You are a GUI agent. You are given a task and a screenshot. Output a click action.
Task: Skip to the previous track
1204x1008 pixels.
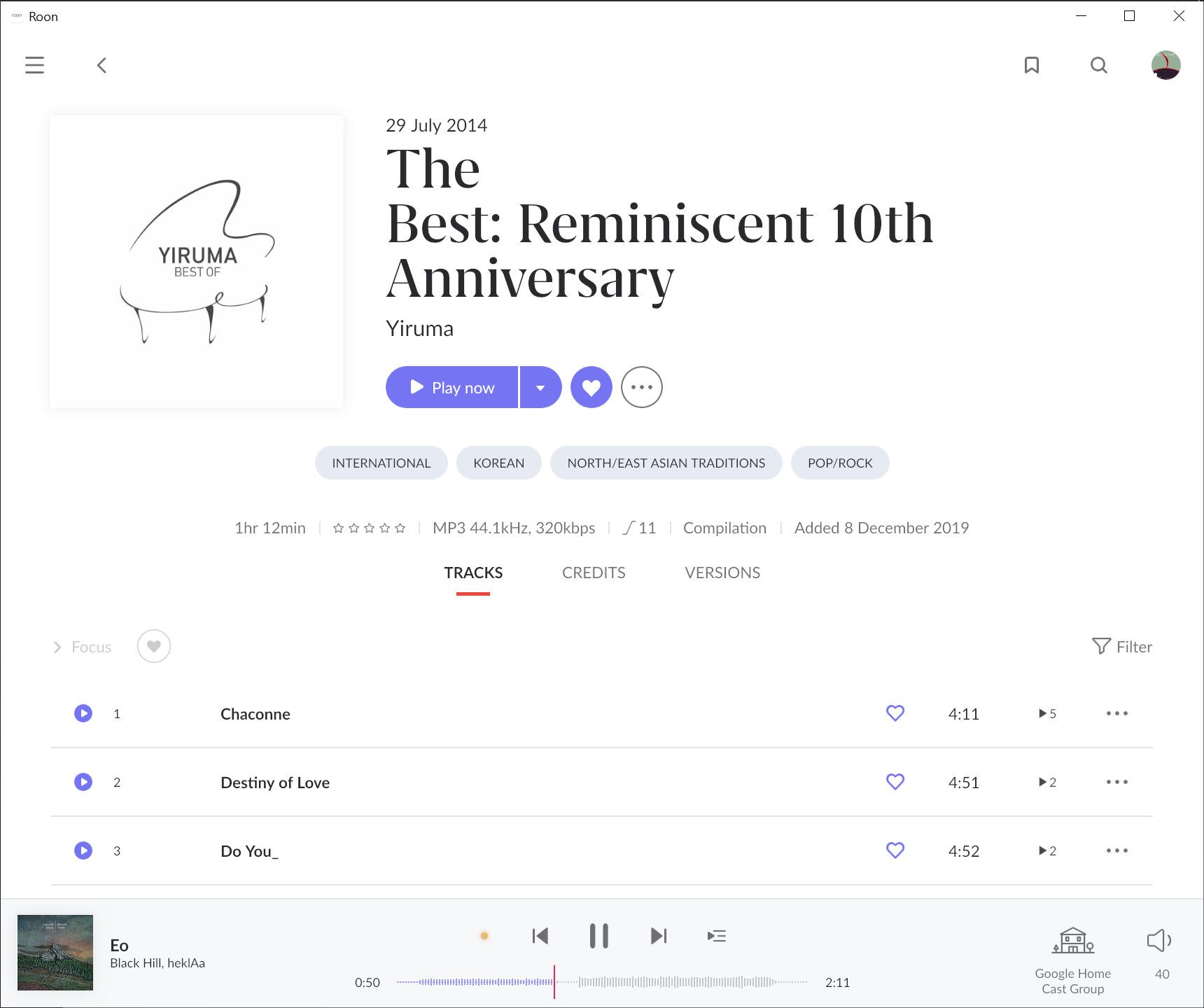pyautogui.click(x=540, y=936)
